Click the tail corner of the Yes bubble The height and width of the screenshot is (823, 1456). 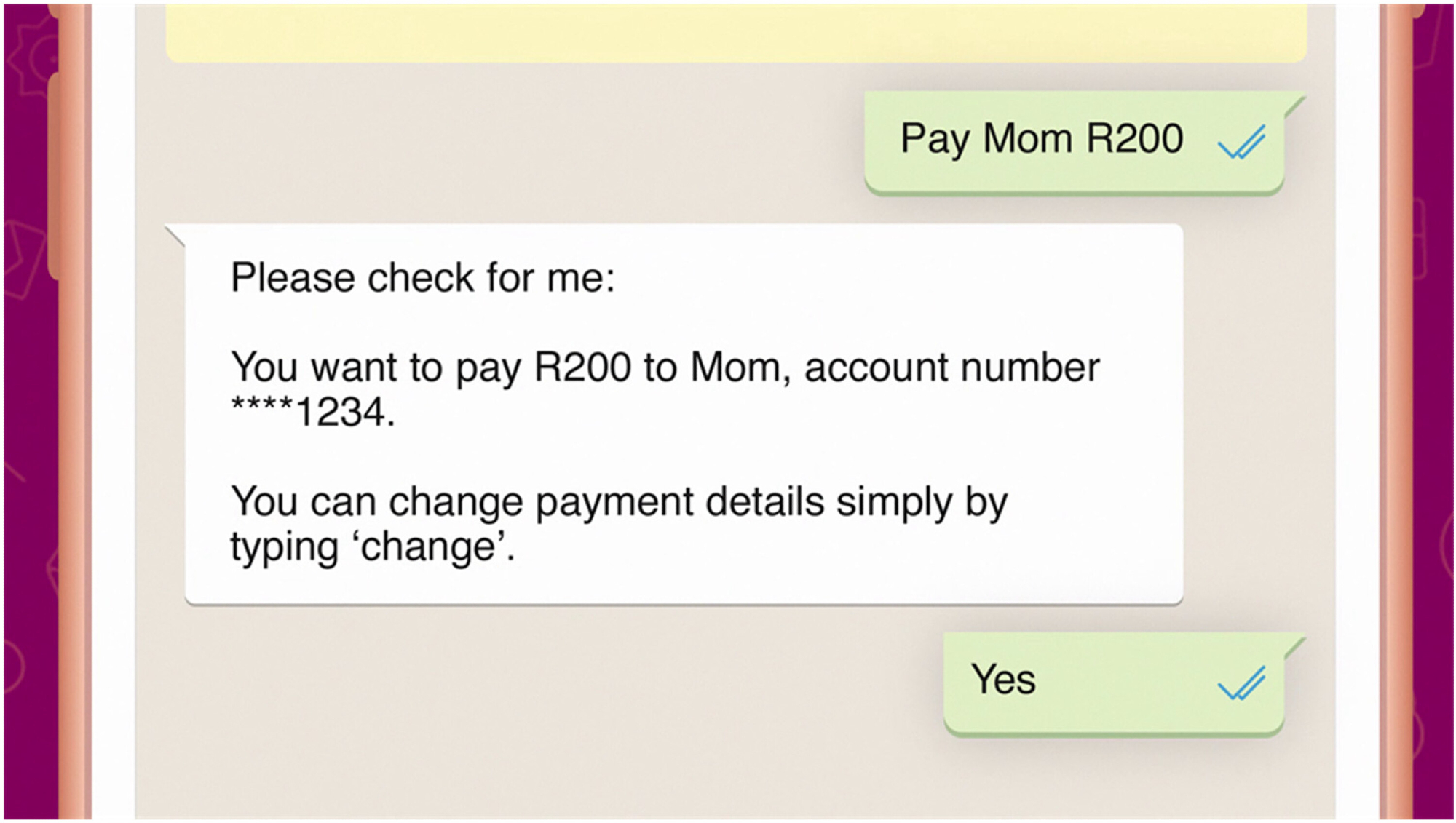pyautogui.click(x=1294, y=646)
